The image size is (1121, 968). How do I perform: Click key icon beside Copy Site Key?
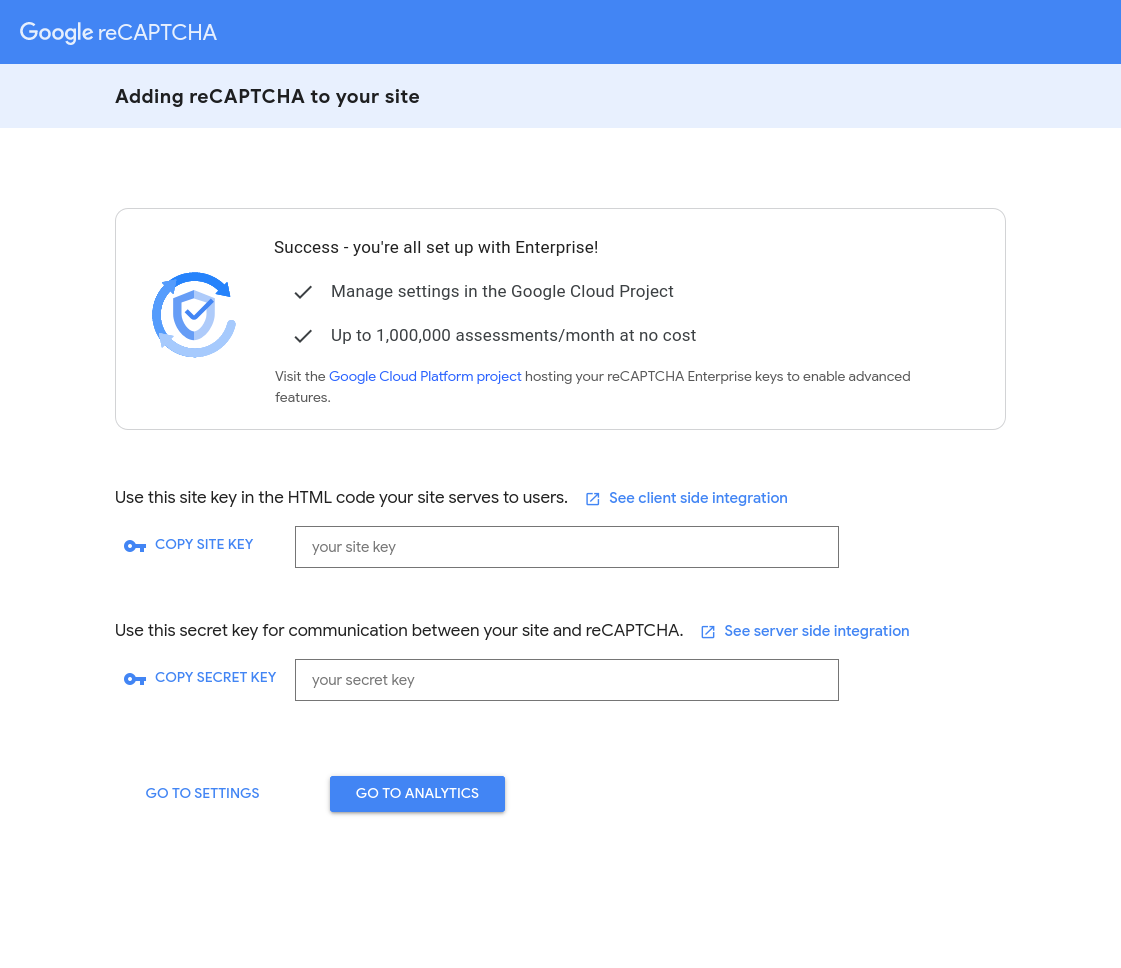[134, 546]
